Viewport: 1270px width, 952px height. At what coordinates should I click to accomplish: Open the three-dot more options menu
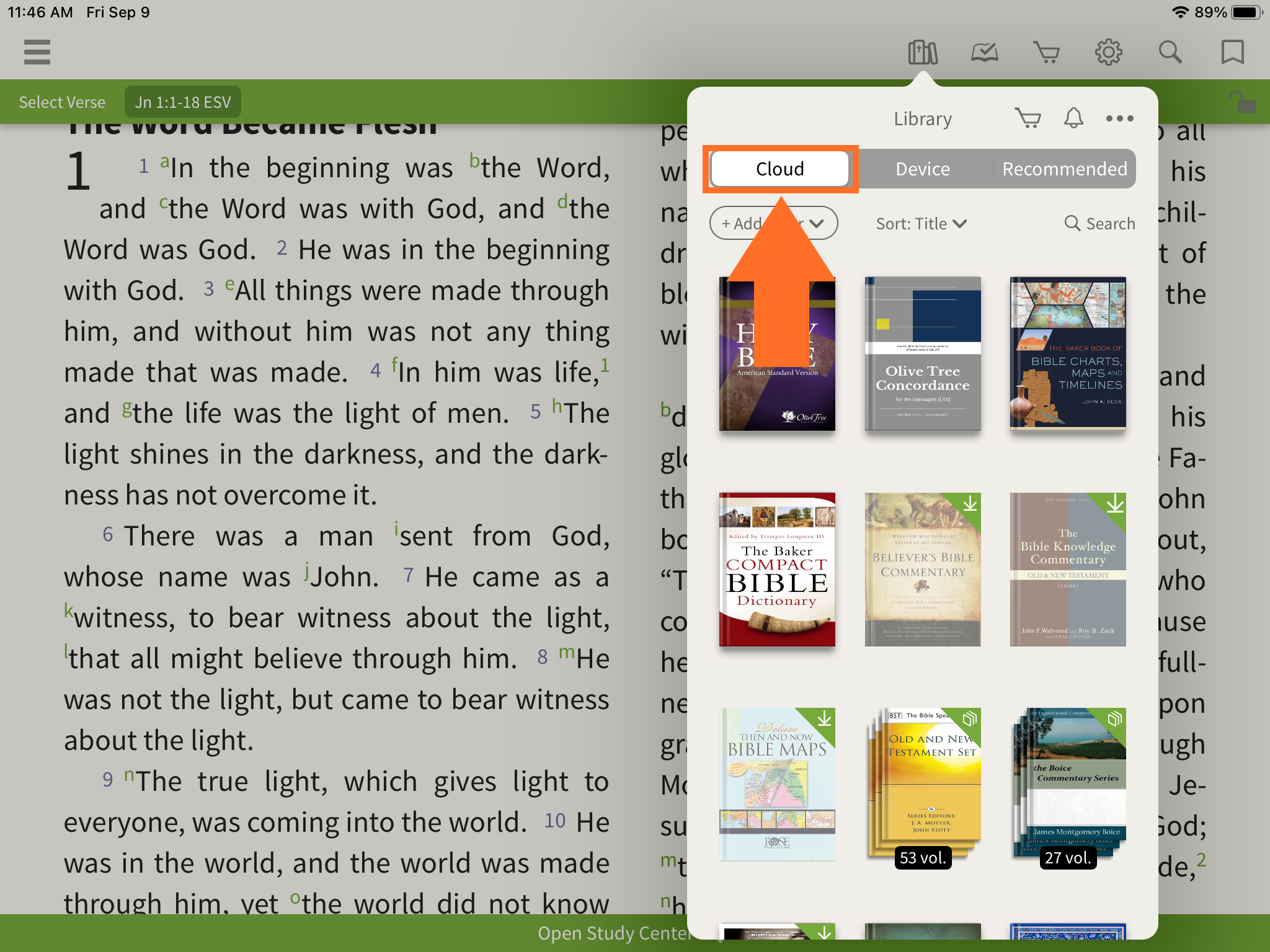[1120, 118]
